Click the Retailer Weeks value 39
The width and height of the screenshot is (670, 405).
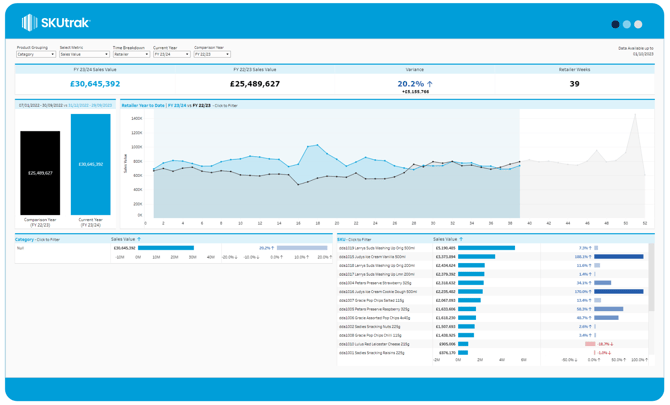point(574,84)
